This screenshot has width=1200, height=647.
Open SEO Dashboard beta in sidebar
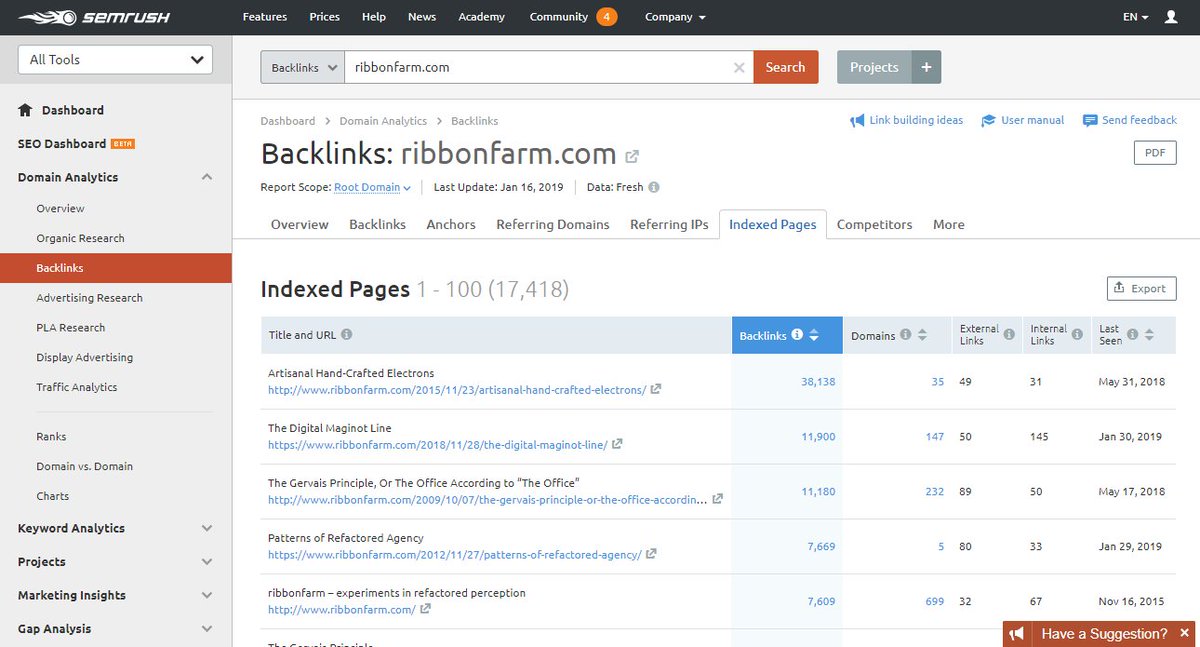click(76, 144)
